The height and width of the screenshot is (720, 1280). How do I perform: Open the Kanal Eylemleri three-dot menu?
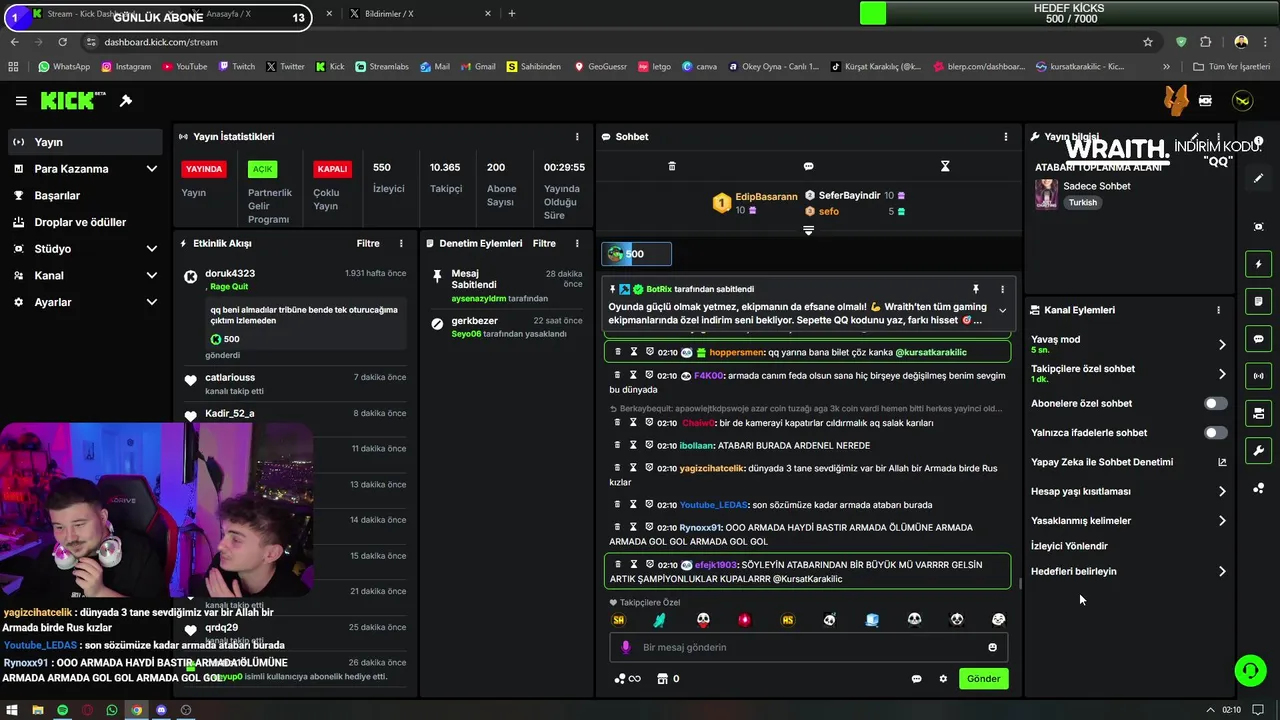point(1218,310)
